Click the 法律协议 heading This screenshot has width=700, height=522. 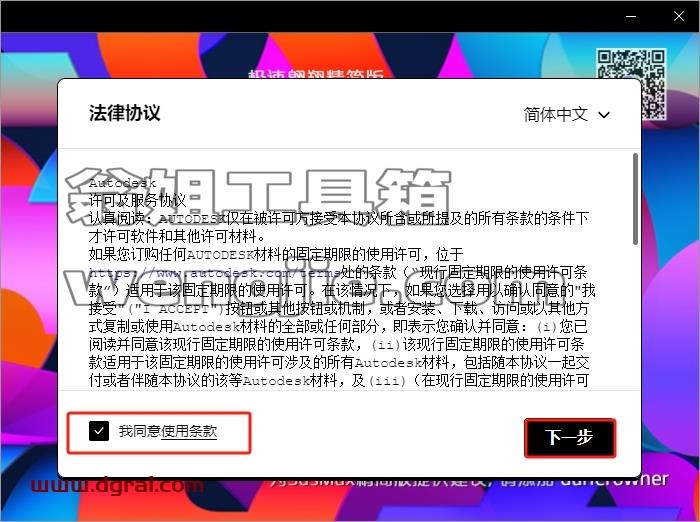click(x=125, y=113)
